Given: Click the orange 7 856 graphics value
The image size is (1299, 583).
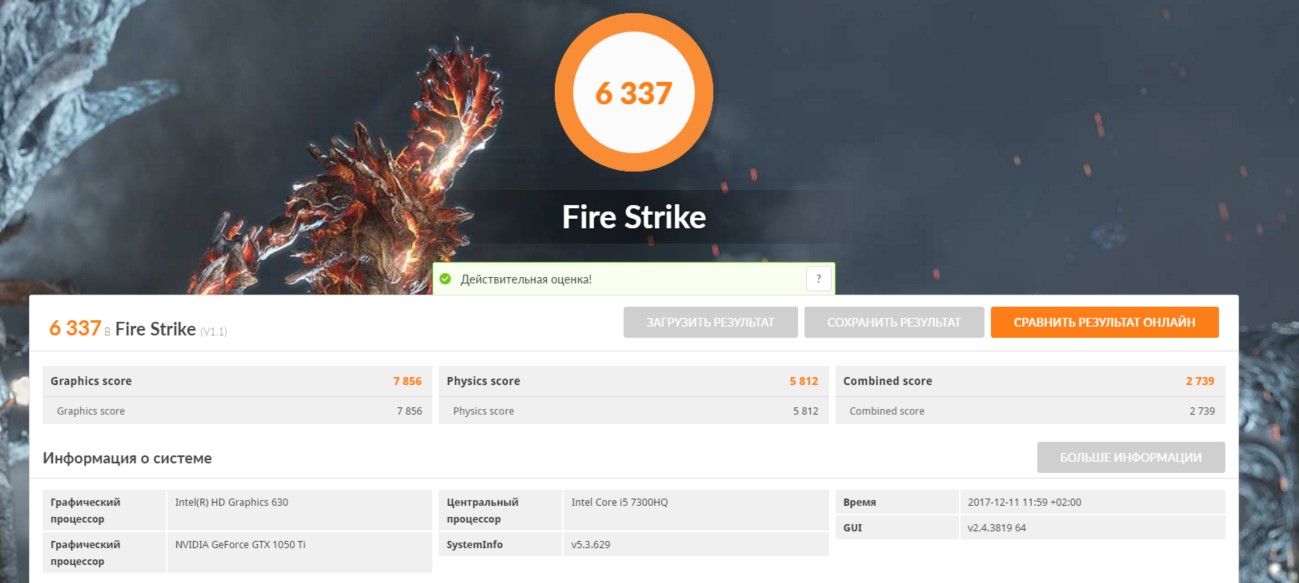Looking at the screenshot, I should 407,381.
